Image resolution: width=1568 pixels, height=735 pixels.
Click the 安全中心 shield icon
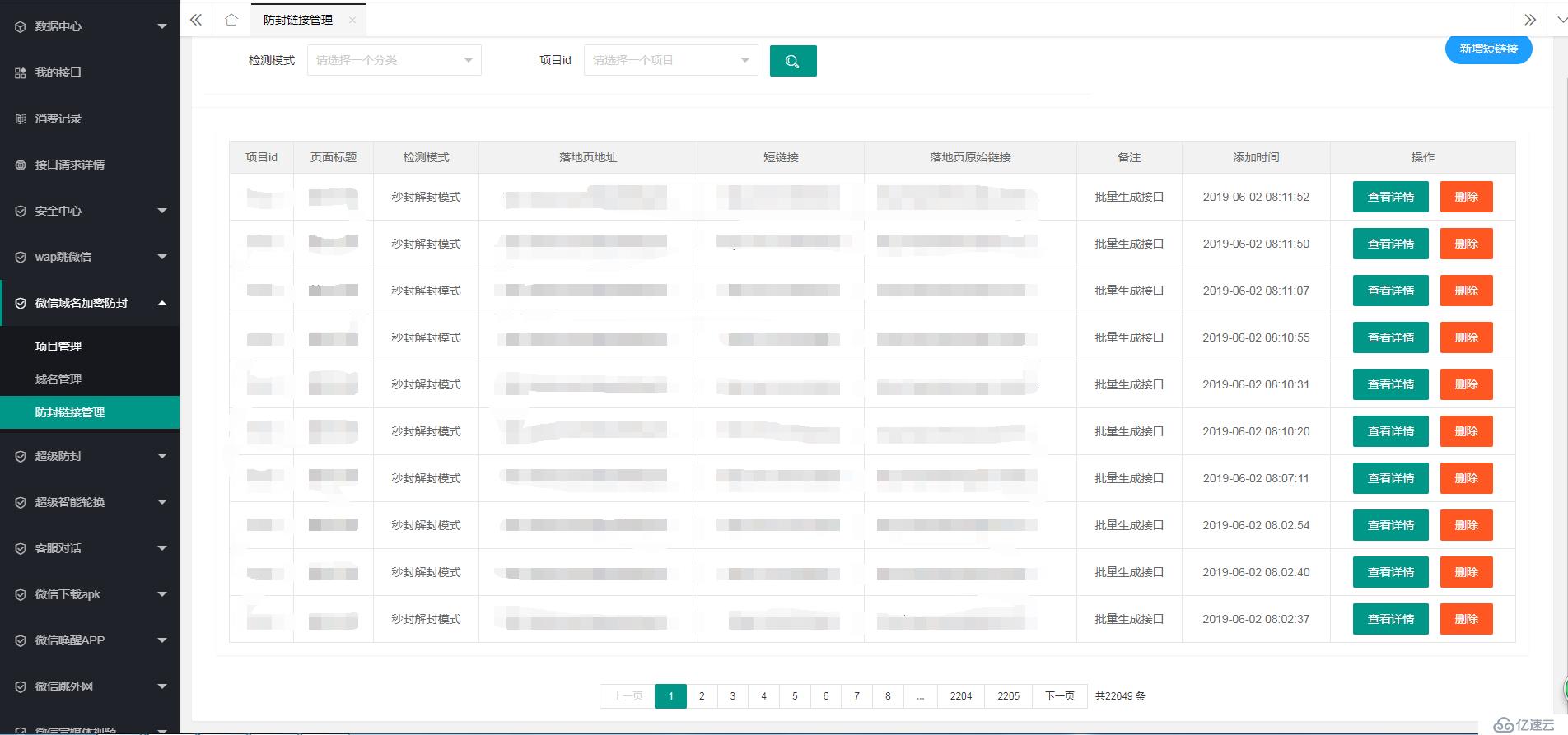(21, 211)
